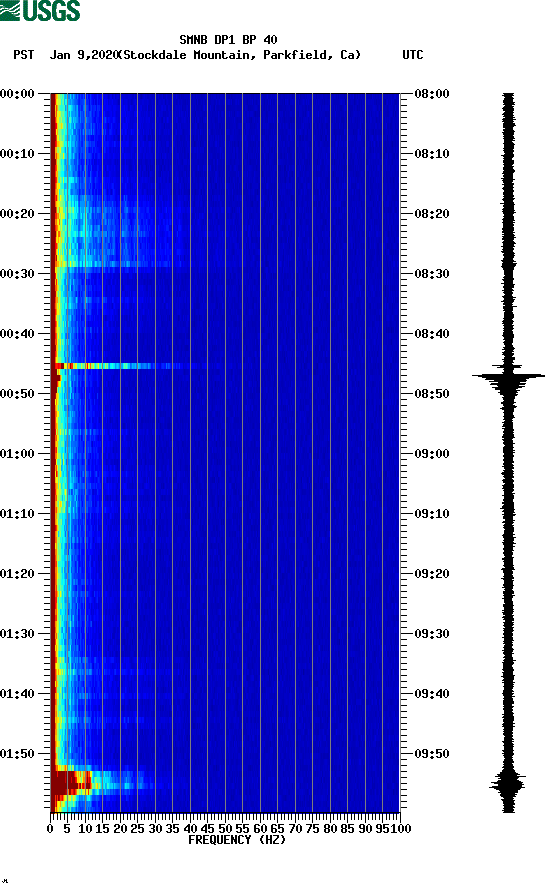Click the left-axis time label 01:00

pyautogui.click(x=18, y=454)
